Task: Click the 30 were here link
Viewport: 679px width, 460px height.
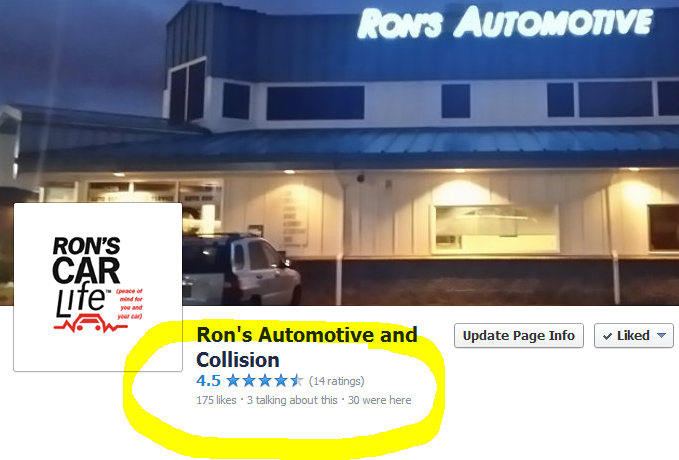Action: point(379,400)
